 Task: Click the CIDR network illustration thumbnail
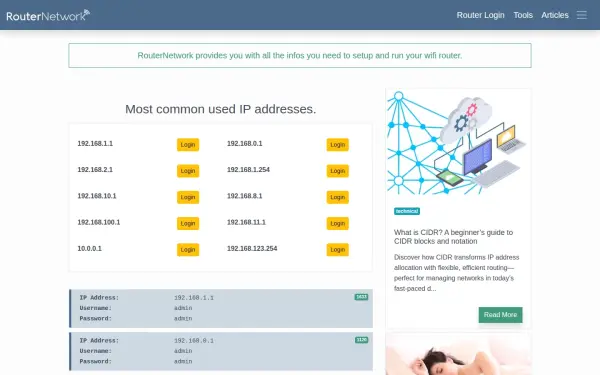[x=458, y=142]
